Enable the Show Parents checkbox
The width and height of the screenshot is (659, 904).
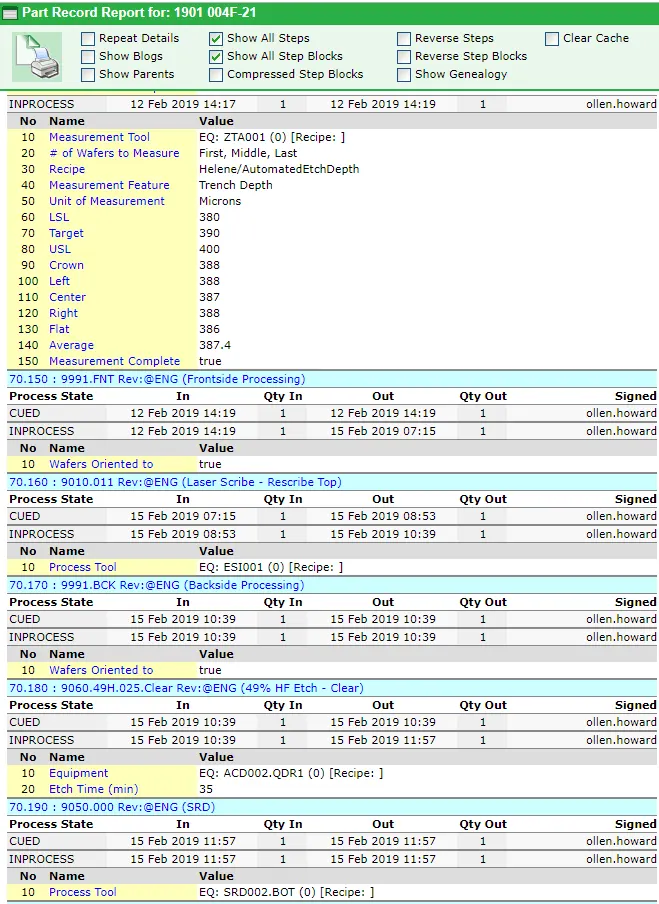88,74
